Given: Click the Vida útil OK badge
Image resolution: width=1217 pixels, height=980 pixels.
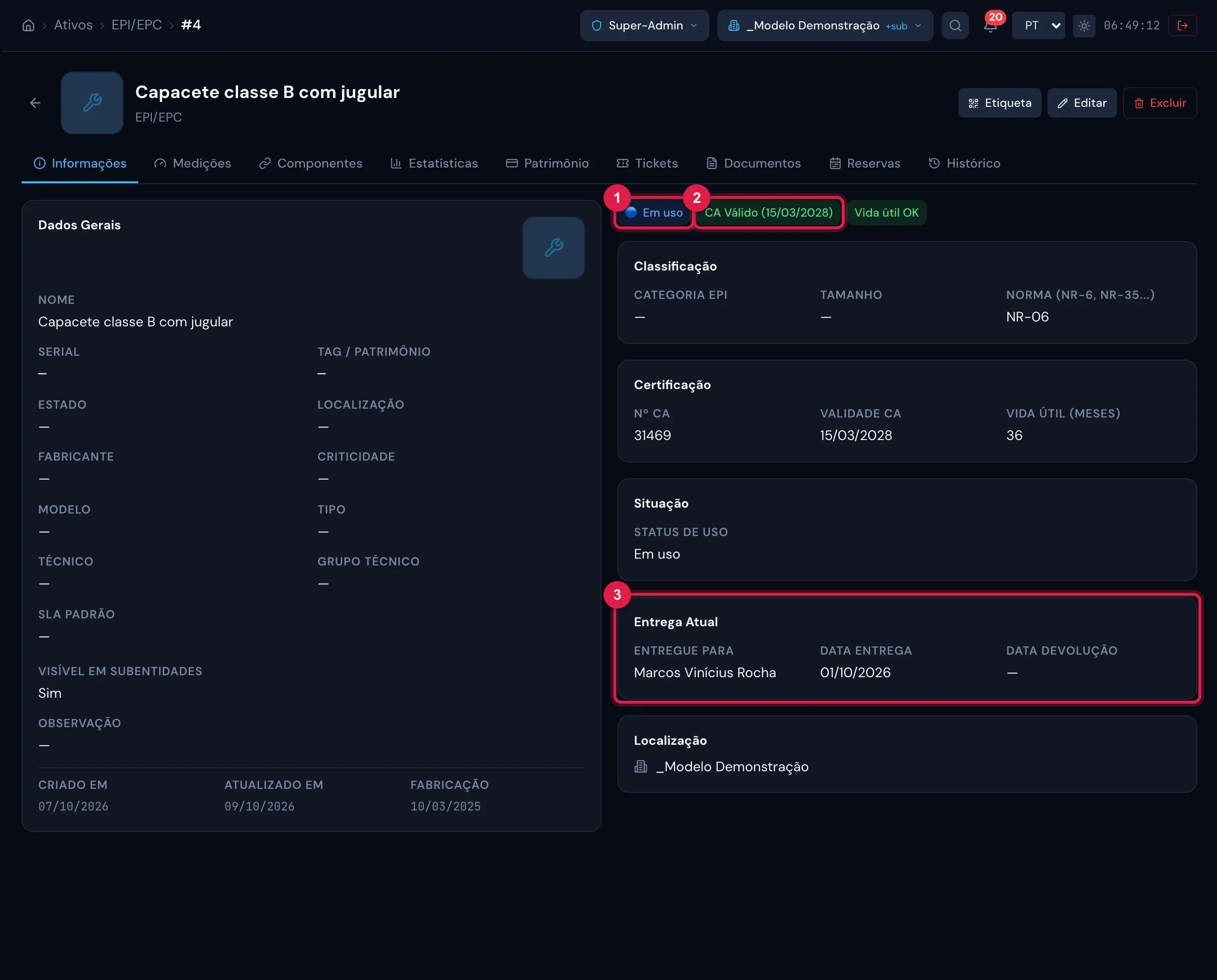Looking at the screenshot, I should (x=886, y=213).
